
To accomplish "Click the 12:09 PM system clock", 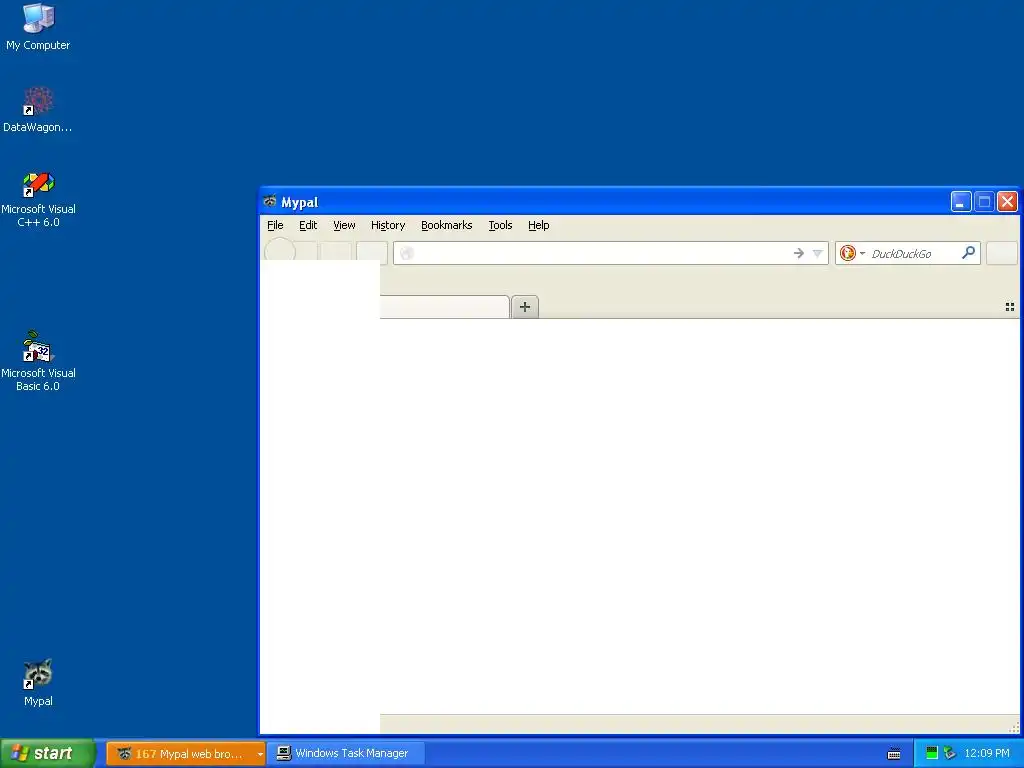I will click(x=986, y=754).
